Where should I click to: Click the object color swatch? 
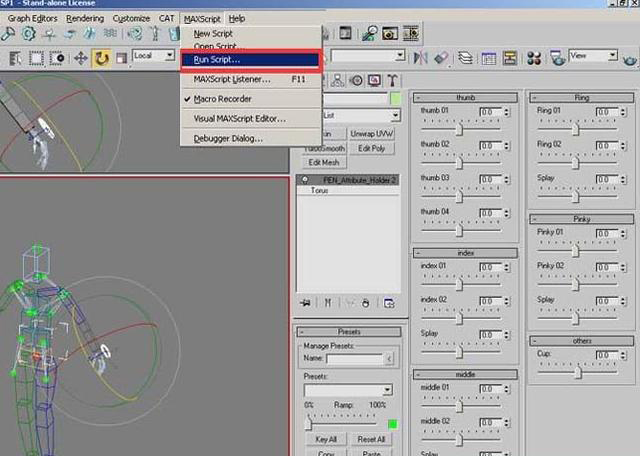click(x=395, y=99)
